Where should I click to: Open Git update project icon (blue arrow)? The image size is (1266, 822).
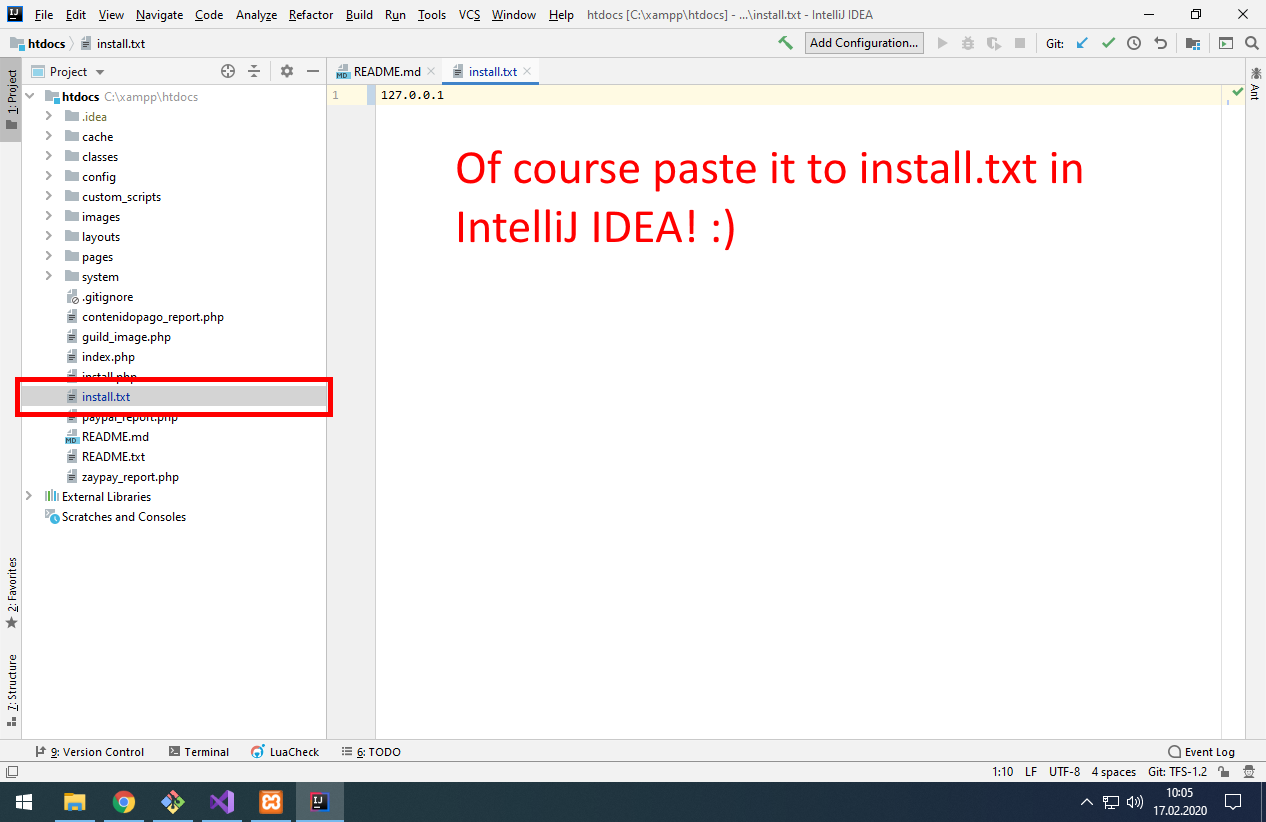click(x=1082, y=43)
